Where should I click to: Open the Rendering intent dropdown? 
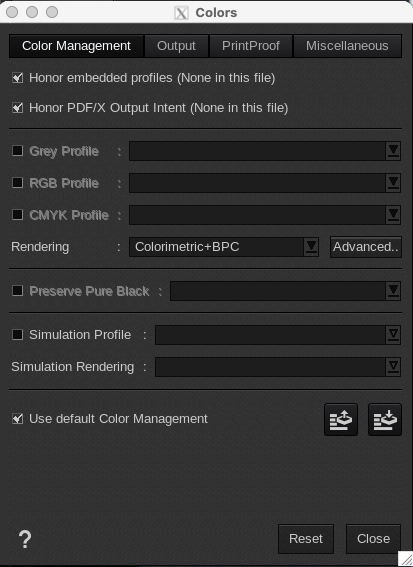pyautogui.click(x=224, y=247)
